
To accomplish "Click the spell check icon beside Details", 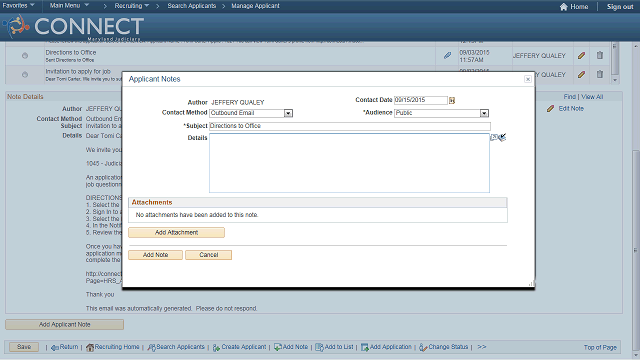I will (x=502, y=138).
